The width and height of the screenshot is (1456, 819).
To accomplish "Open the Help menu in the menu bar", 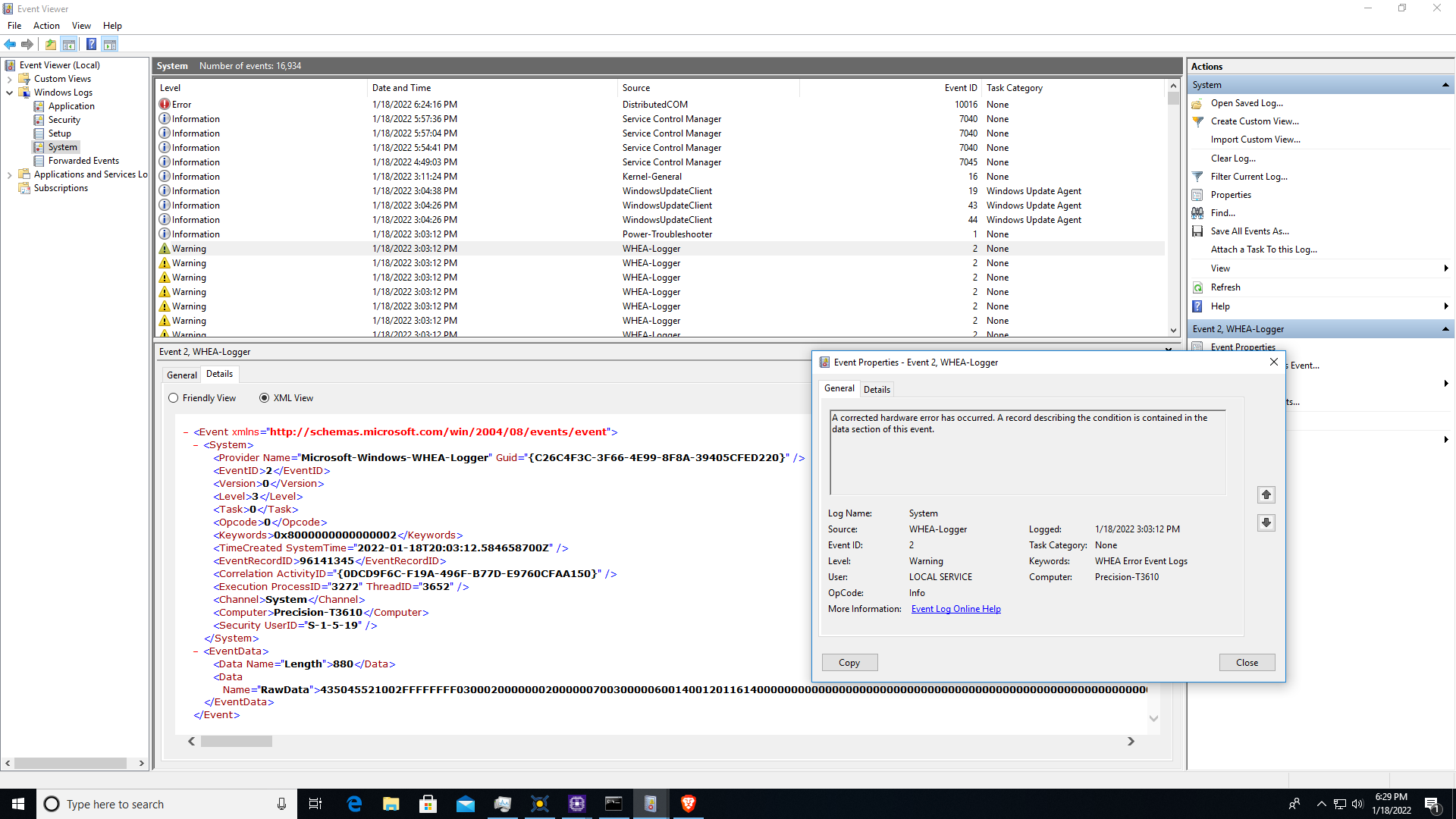I will click(x=112, y=26).
